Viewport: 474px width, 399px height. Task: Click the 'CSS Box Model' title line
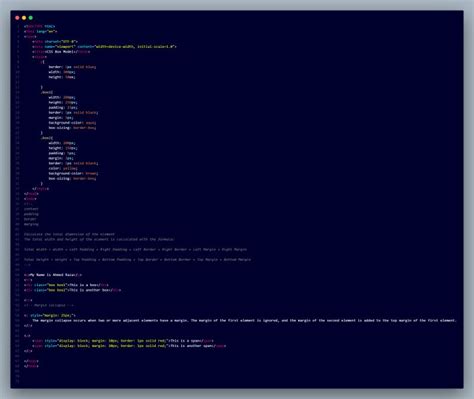tap(61, 52)
